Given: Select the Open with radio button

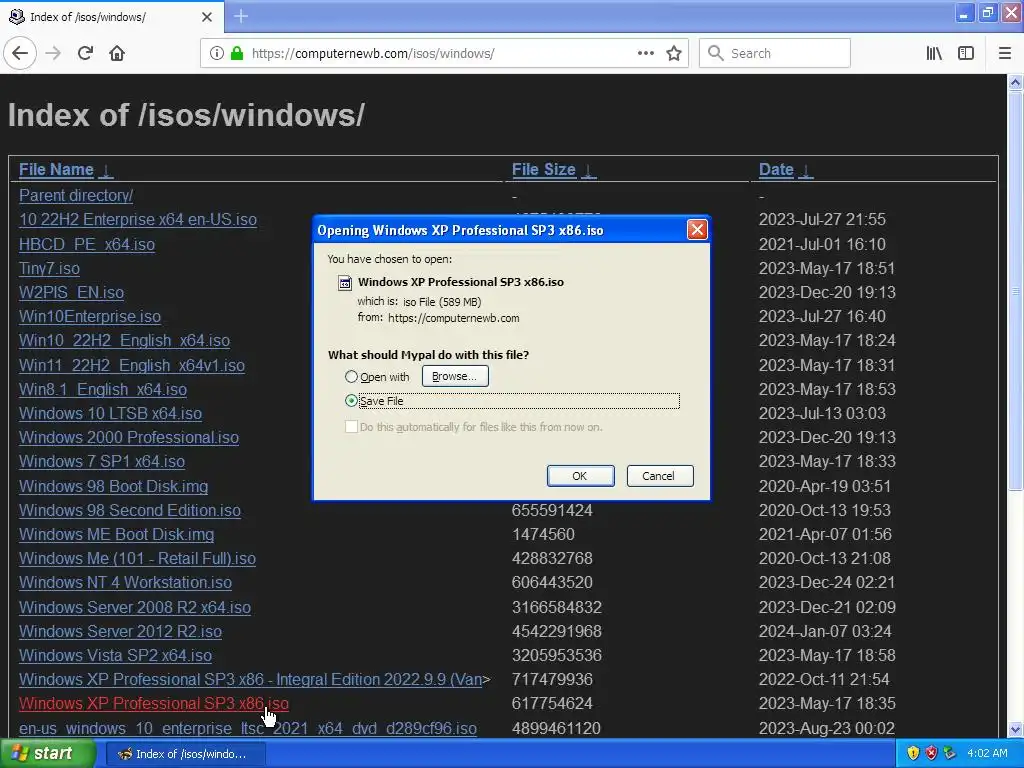Looking at the screenshot, I should pyautogui.click(x=351, y=377).
